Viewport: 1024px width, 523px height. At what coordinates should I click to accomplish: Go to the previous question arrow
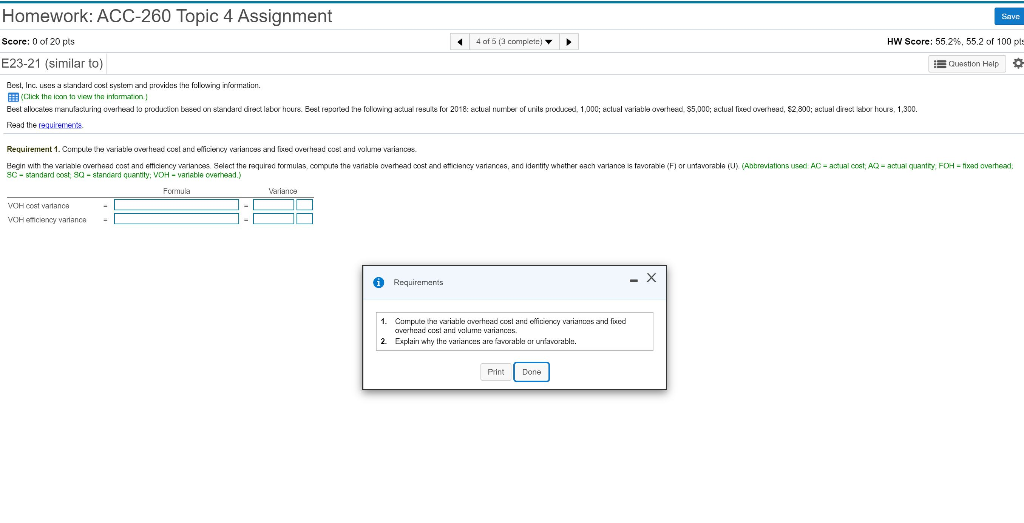(460, 42)
